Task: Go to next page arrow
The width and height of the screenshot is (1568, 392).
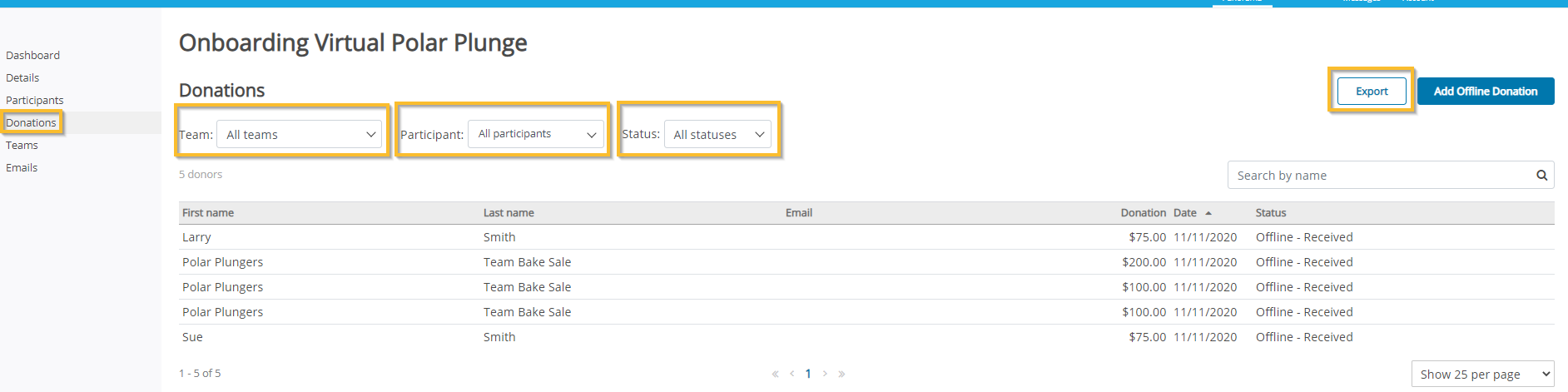Action: 825,374
